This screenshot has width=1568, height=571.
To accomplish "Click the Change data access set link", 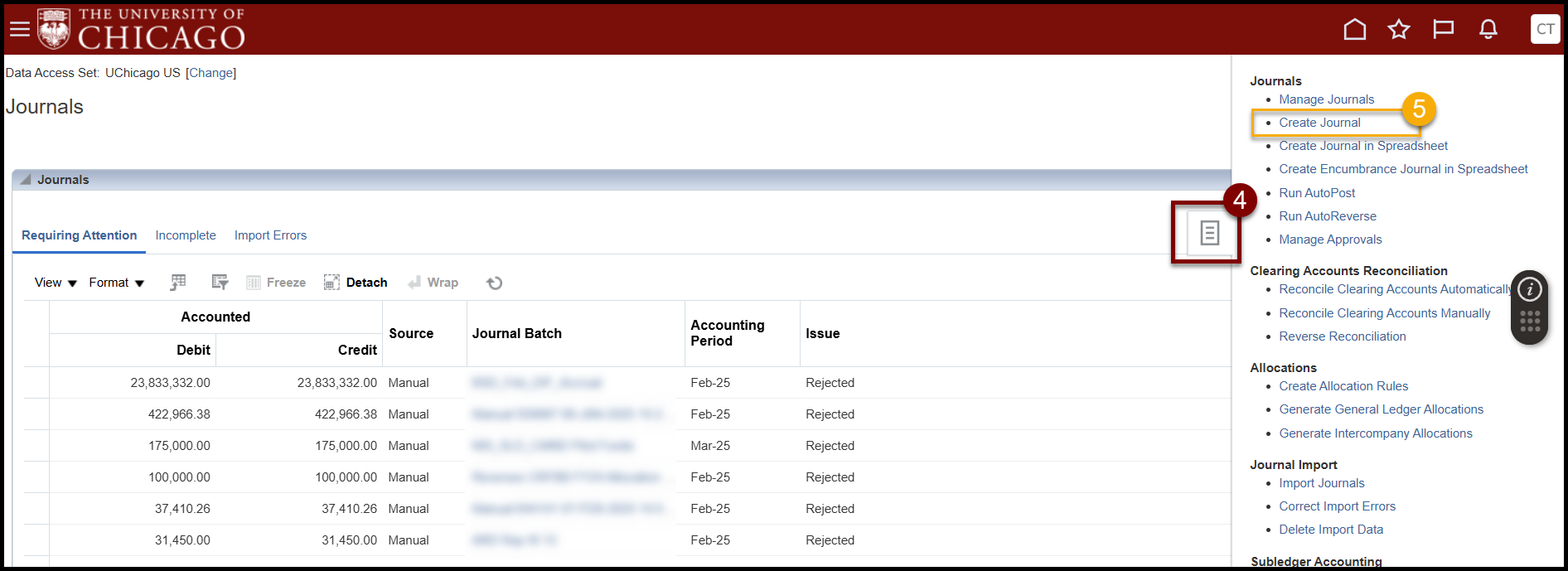I will (x=211, y=73).
